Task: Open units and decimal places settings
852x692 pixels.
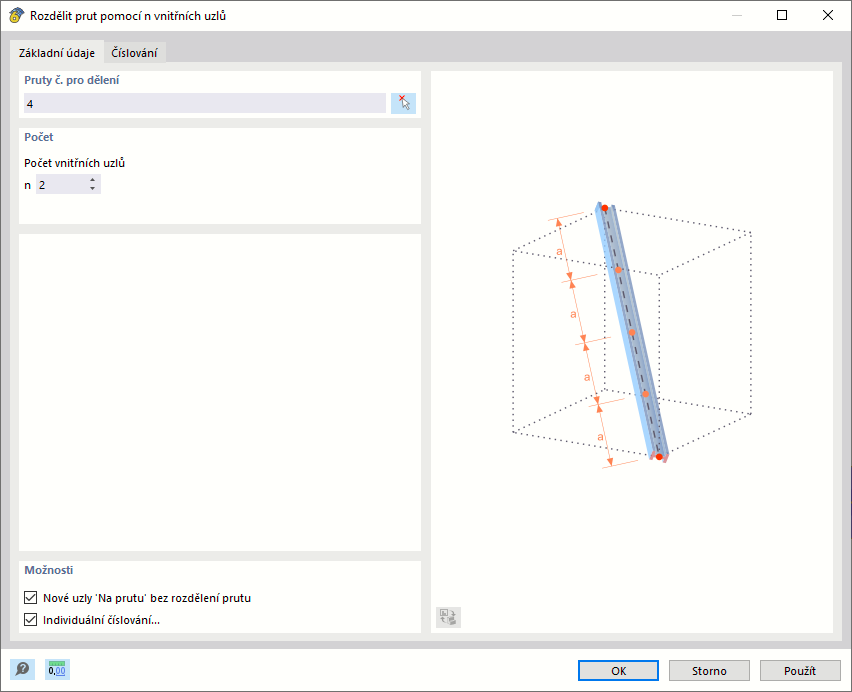Action: pos(58,670)
